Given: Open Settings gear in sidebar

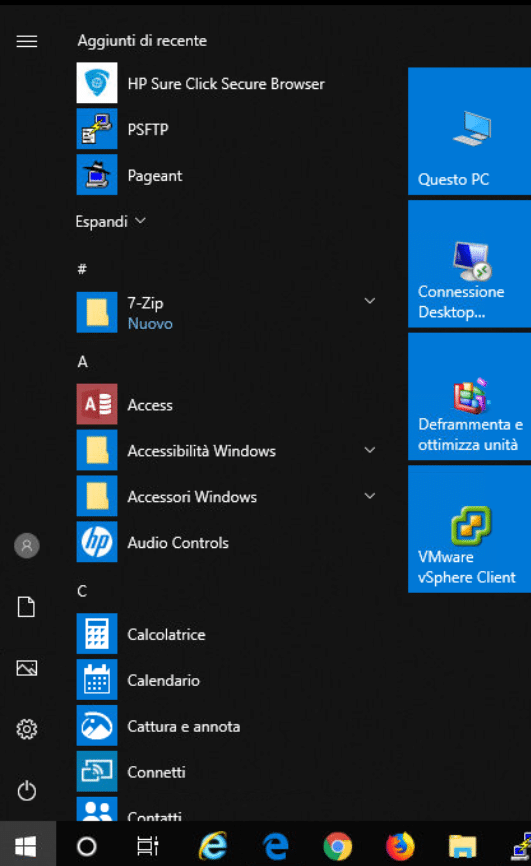Looking at the screenshot, I should pyautogui.click(x=27, y=729).
